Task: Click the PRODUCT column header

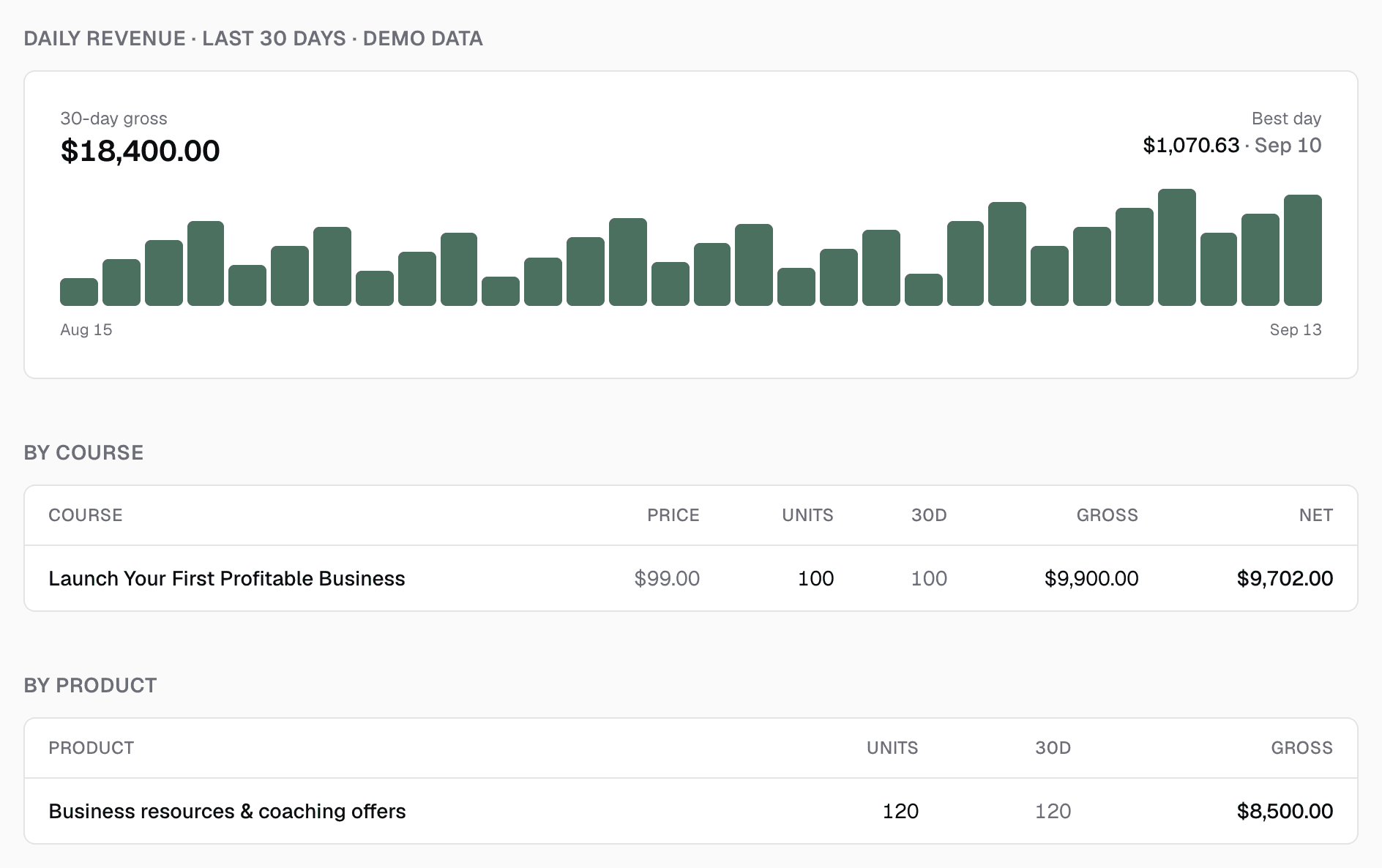Action: point(91,748)
